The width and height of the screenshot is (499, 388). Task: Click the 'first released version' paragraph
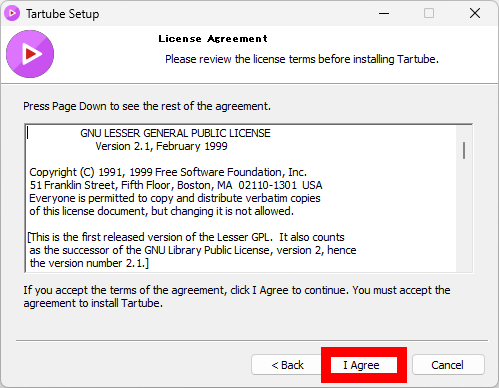pyautogui.click(x=192, y=250)
